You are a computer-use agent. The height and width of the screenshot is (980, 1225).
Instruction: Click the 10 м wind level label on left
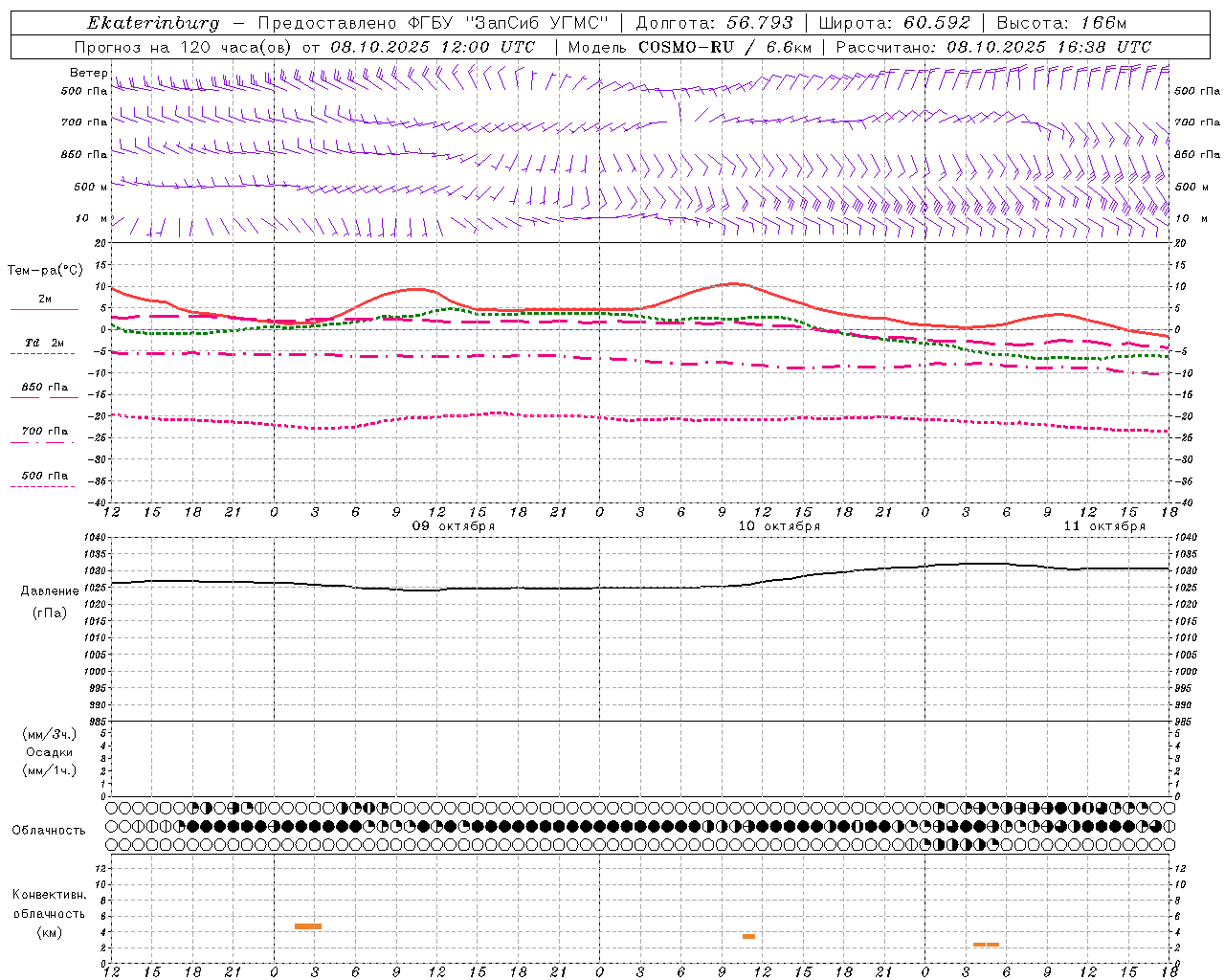point(92,218)
